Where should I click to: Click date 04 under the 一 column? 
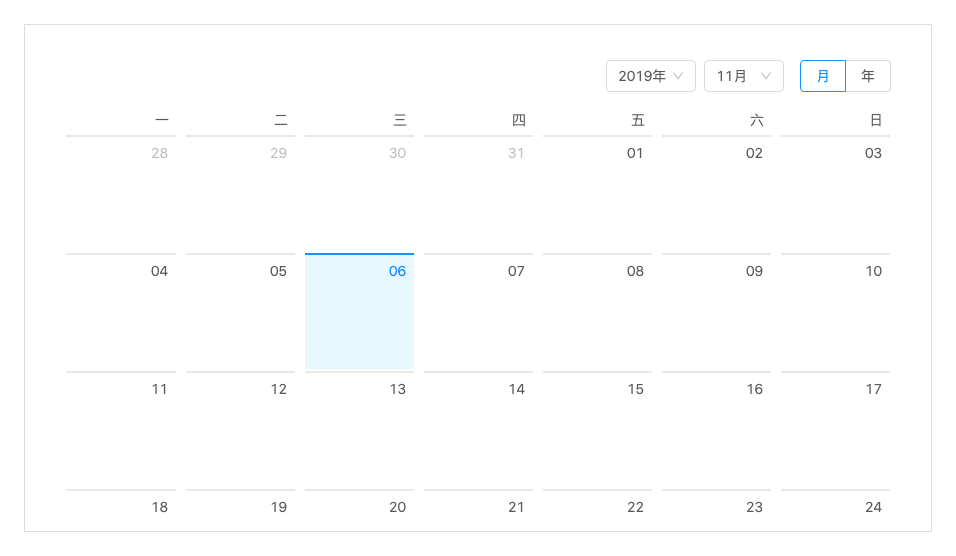click(x=121, y=311)
